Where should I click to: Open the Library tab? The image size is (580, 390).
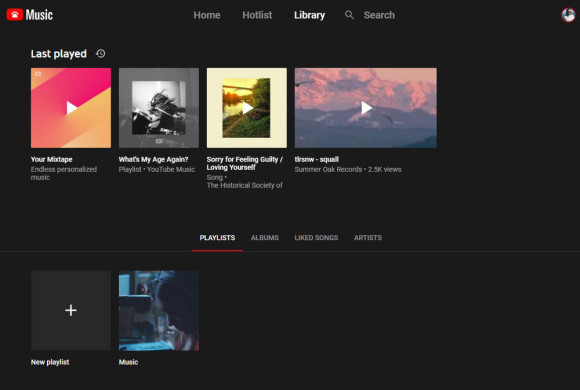pyautogui.click(x=309, y=15)
